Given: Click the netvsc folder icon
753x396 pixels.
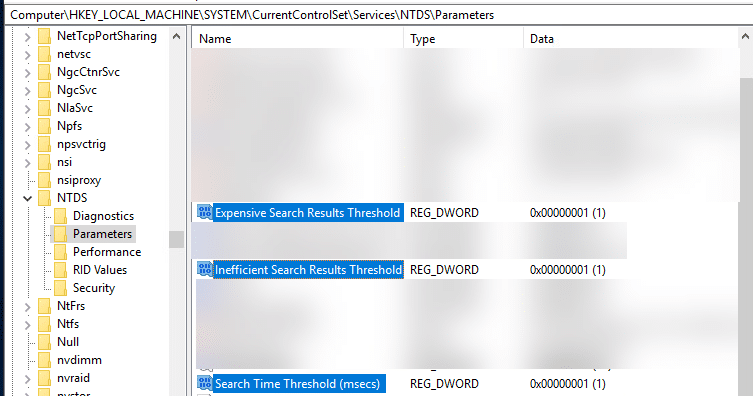Looking at the screenshot, I should 44,54.
